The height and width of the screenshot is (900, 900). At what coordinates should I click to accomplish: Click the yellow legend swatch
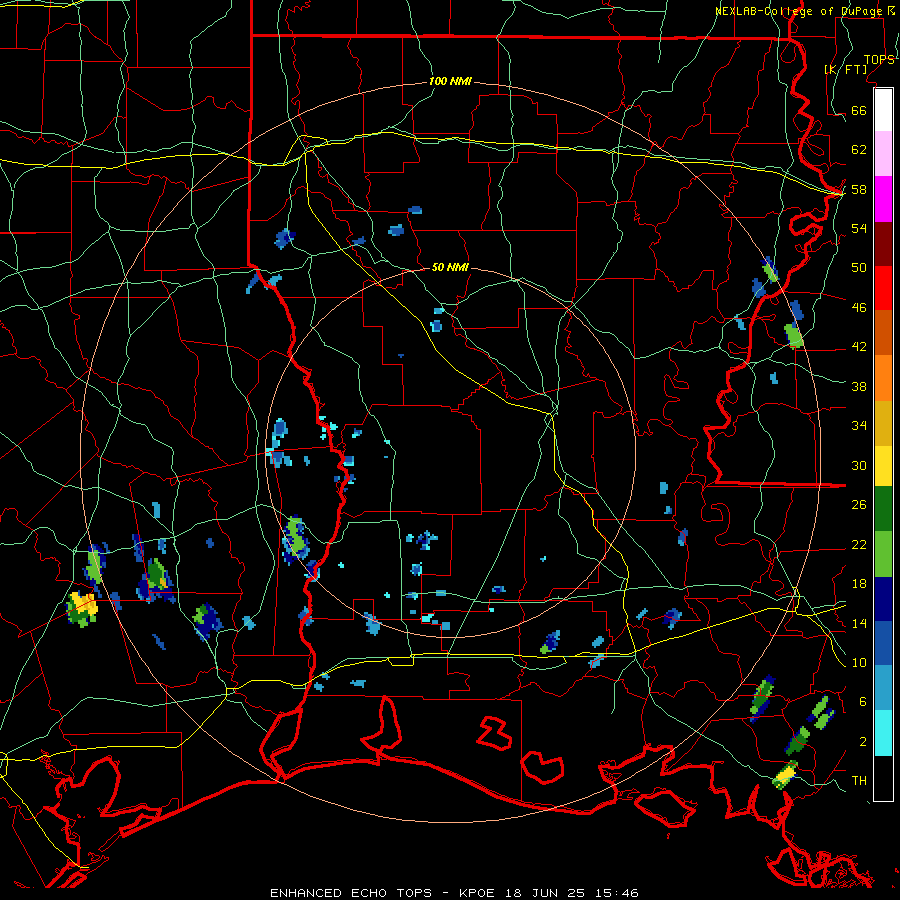click(x=883, y=466)
